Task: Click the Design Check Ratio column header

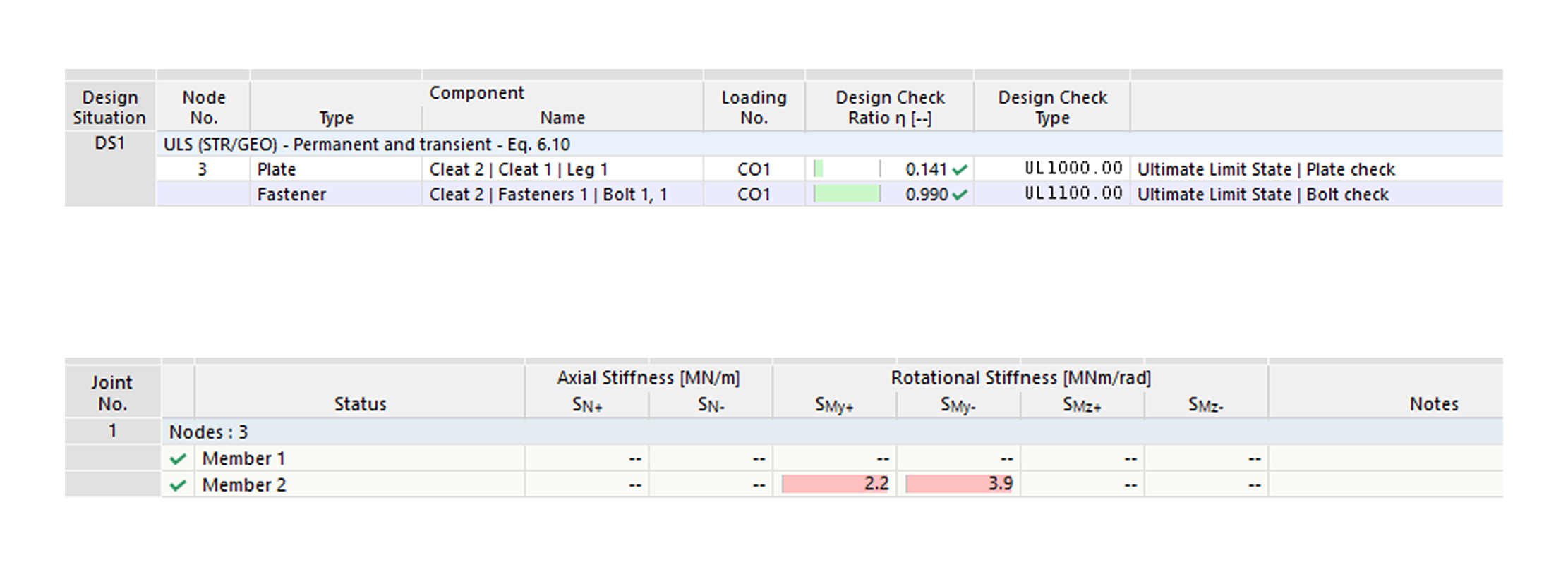Action: point(889,107)
